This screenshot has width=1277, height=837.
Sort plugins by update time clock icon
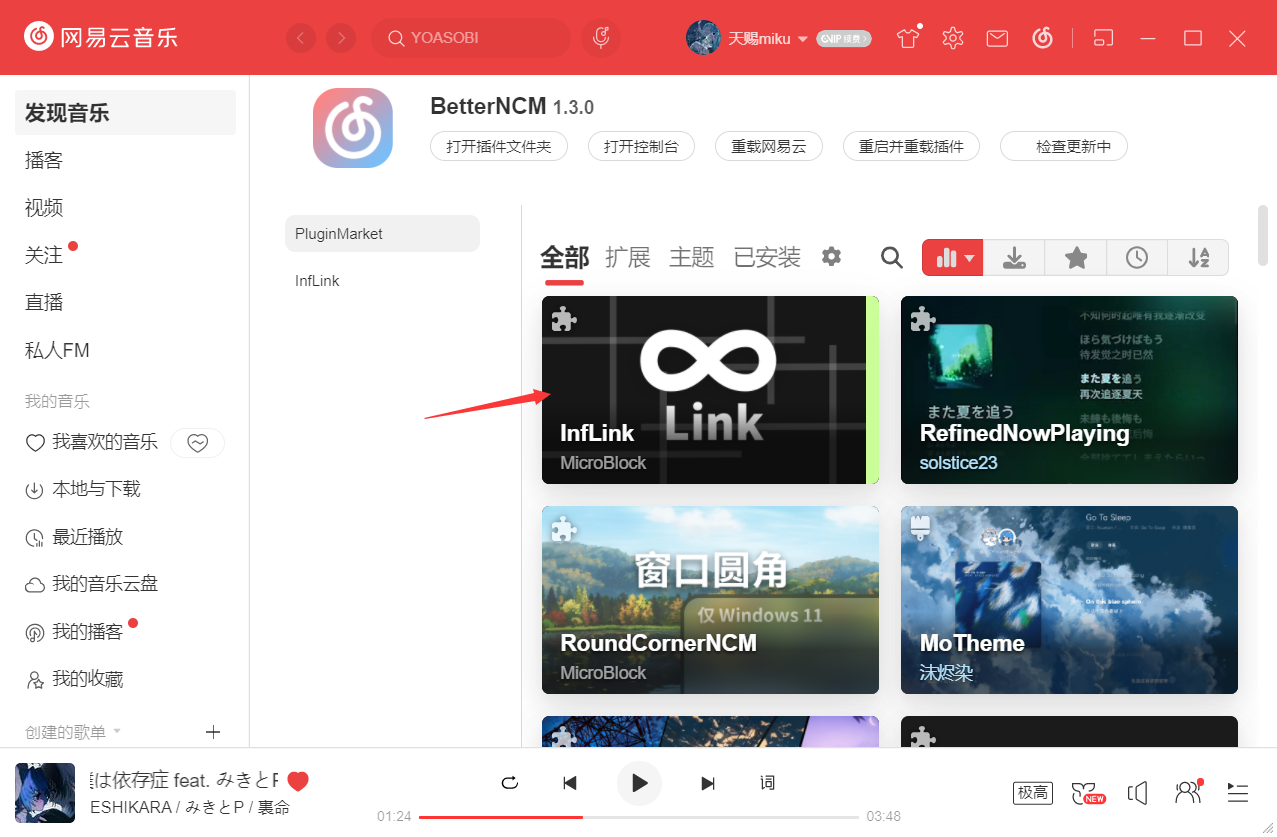pos(1137,258)
